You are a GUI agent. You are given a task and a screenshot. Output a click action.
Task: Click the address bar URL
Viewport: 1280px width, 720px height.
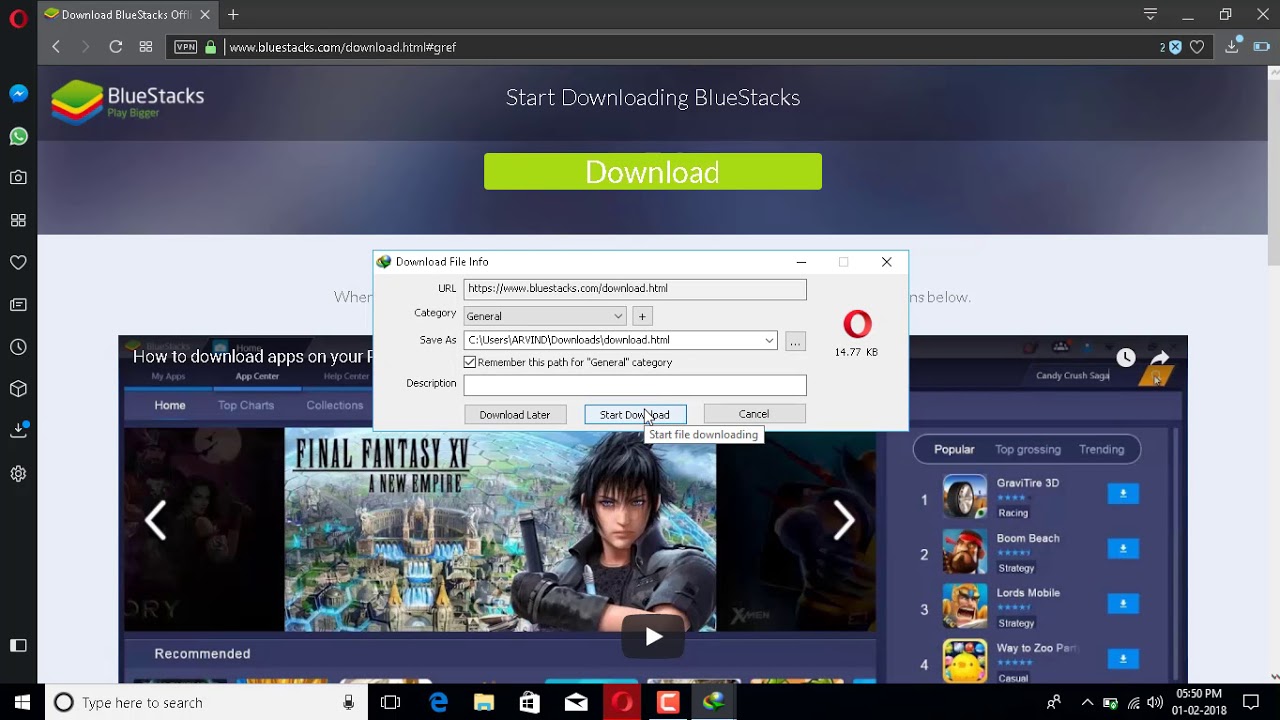pyautogui.click(x=343, y=47)
